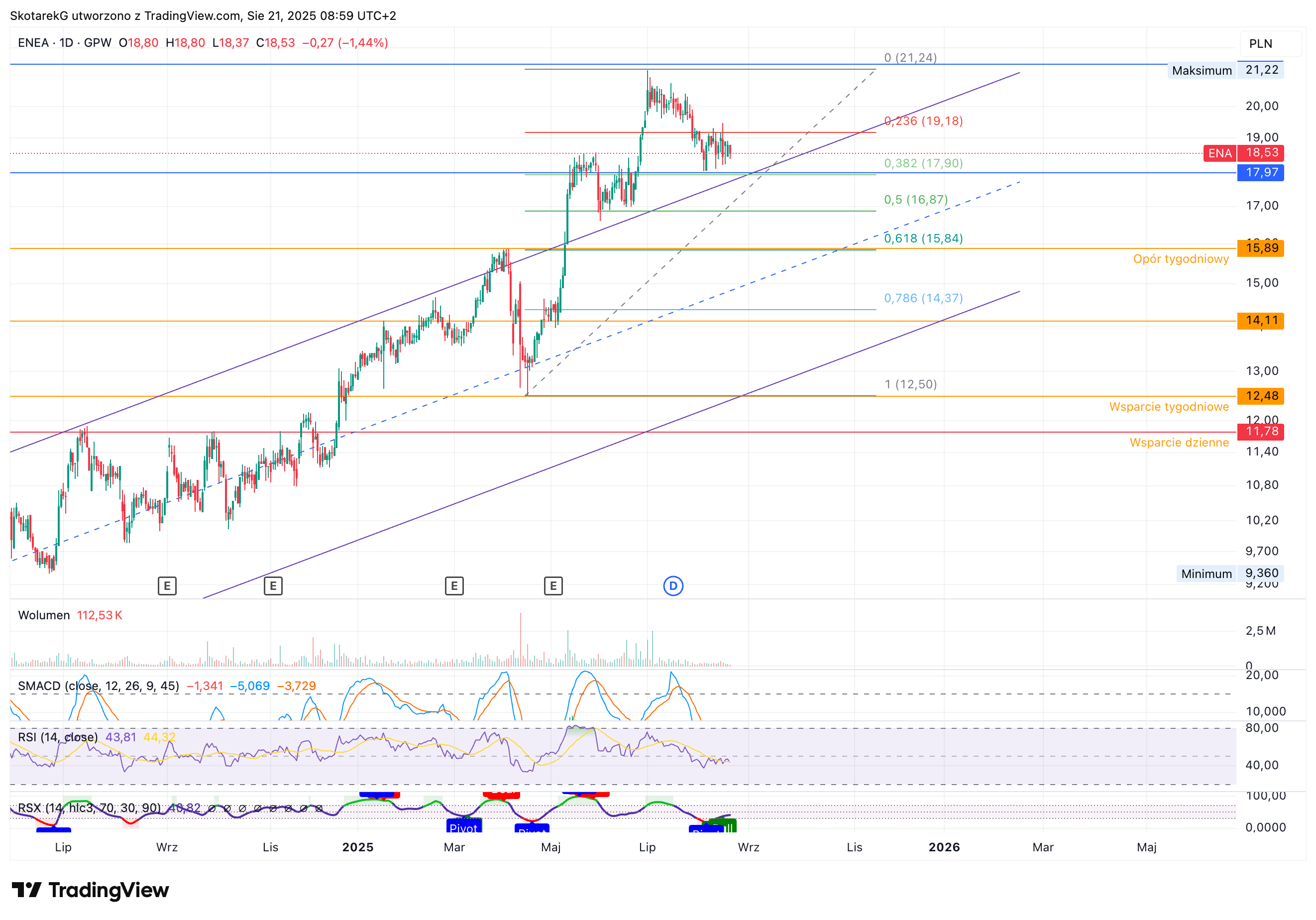The height and width of the screenshot is (920, 1316).
Task: Click the 2,5 M volume axis label
Action: (1260, 631)
